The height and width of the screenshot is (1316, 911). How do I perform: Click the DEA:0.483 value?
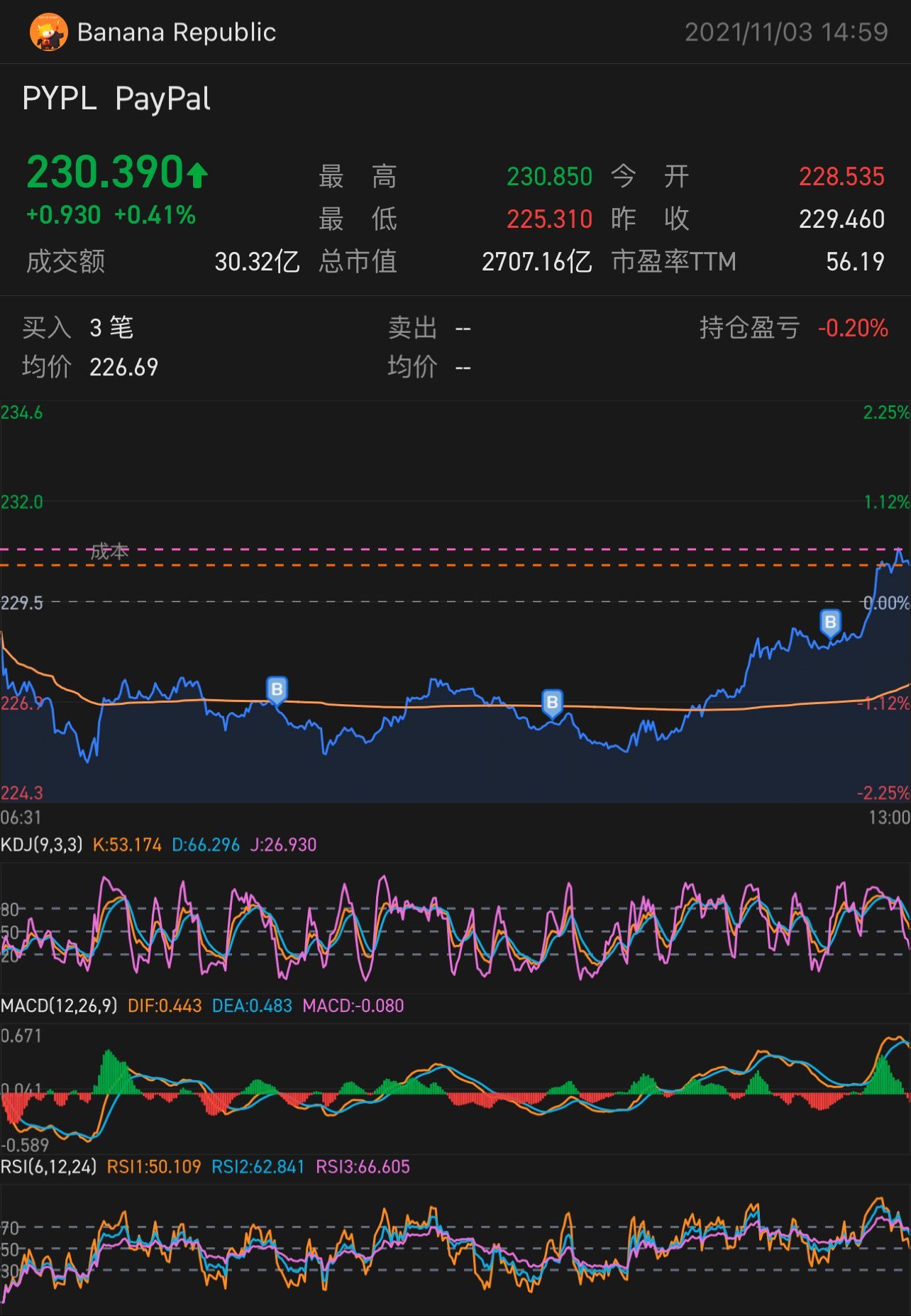[x=252, y=1006]
